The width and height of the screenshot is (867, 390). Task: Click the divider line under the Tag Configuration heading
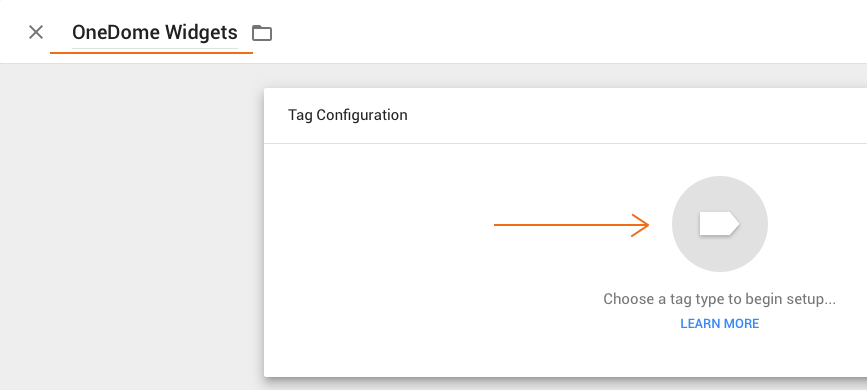[565, 143]
